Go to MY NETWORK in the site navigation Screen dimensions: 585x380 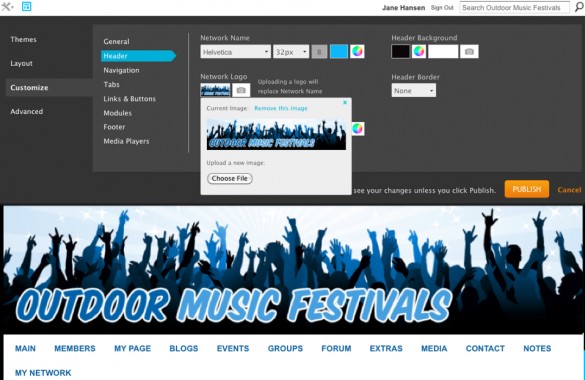(x=43, y=373)
